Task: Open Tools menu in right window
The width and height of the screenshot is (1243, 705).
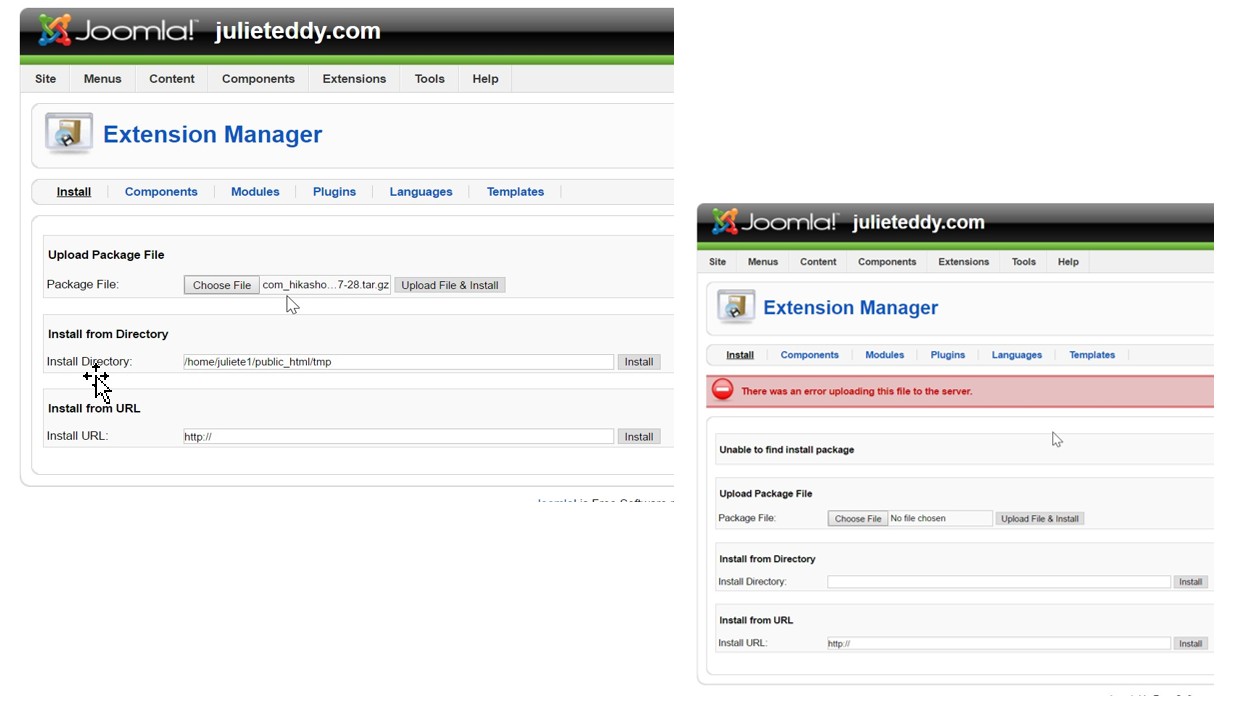Action: [x=1024, y=262]
